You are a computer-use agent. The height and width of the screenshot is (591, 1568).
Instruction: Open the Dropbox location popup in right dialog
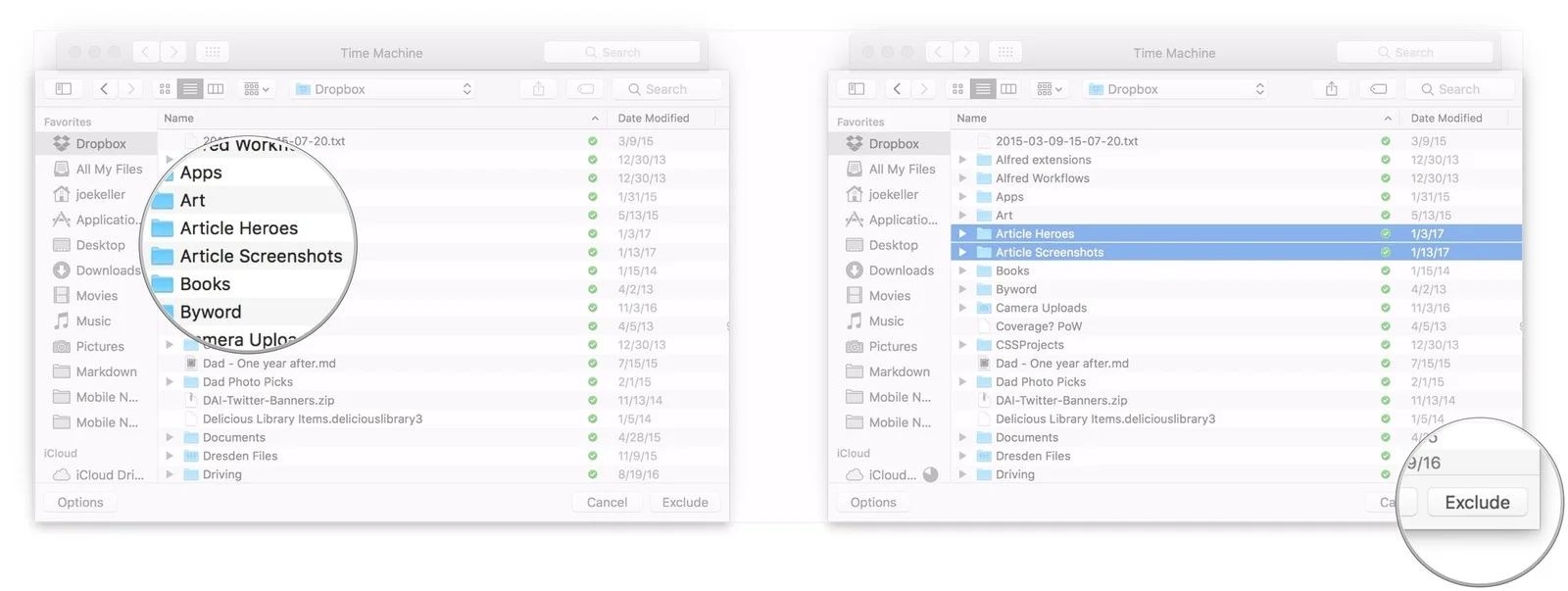click(x=1176, y=89)
